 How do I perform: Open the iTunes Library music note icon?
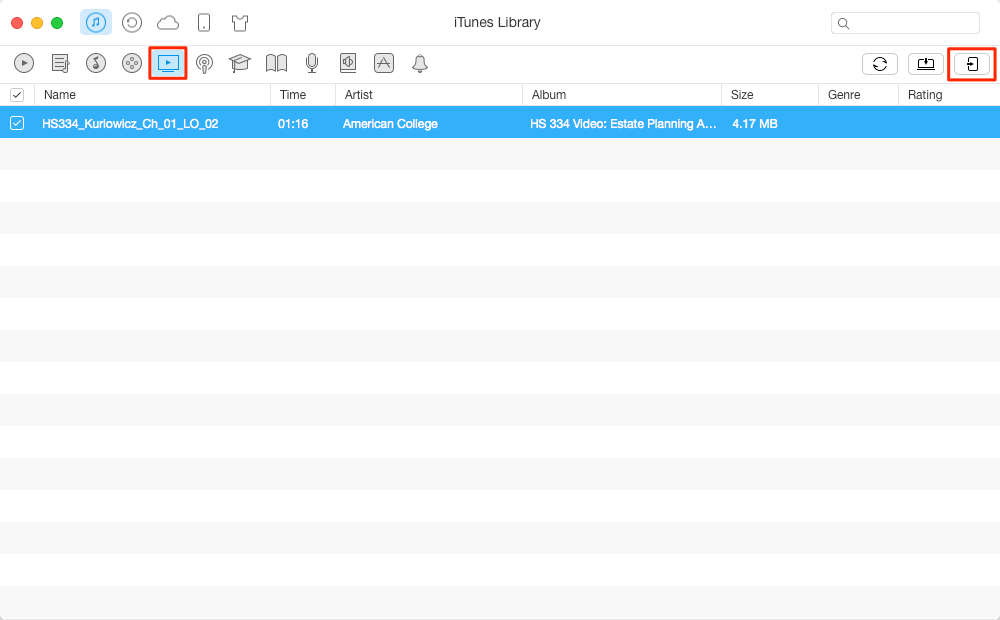tap(96, 23)
